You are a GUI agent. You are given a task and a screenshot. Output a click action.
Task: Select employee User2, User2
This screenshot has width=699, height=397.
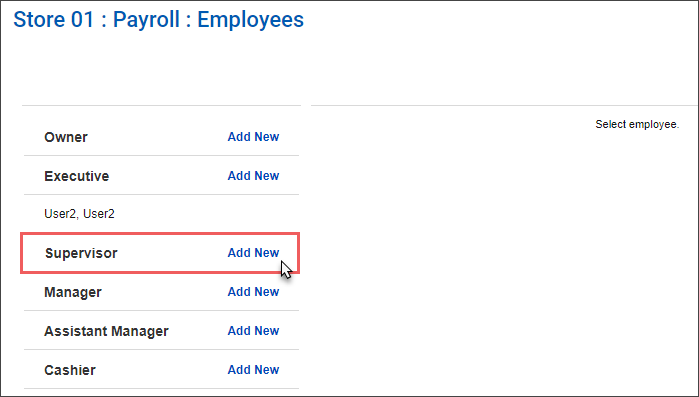click(79, 214)
